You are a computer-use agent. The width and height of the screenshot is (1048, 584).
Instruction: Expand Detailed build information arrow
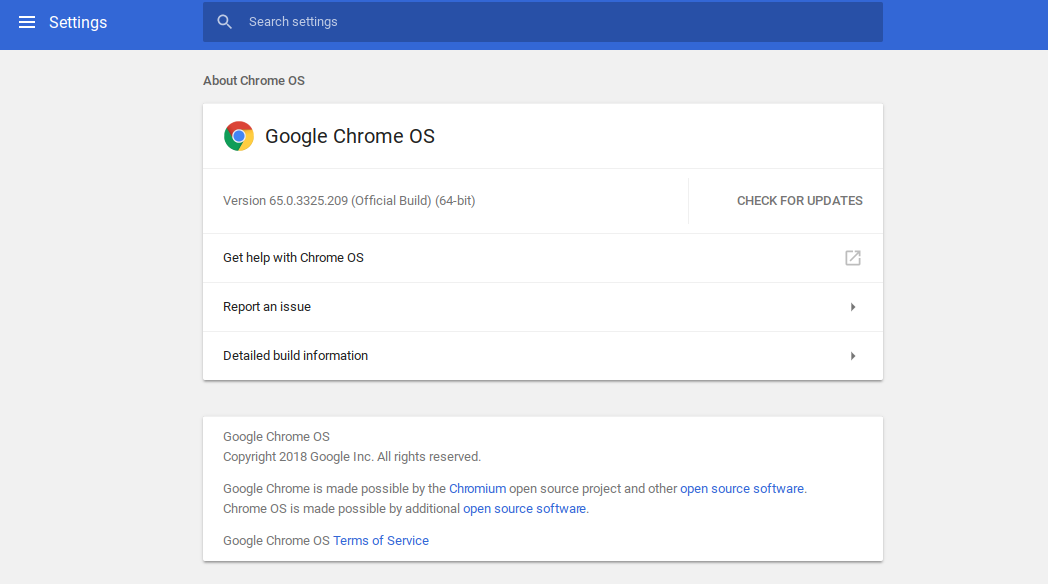pos(853,356)
